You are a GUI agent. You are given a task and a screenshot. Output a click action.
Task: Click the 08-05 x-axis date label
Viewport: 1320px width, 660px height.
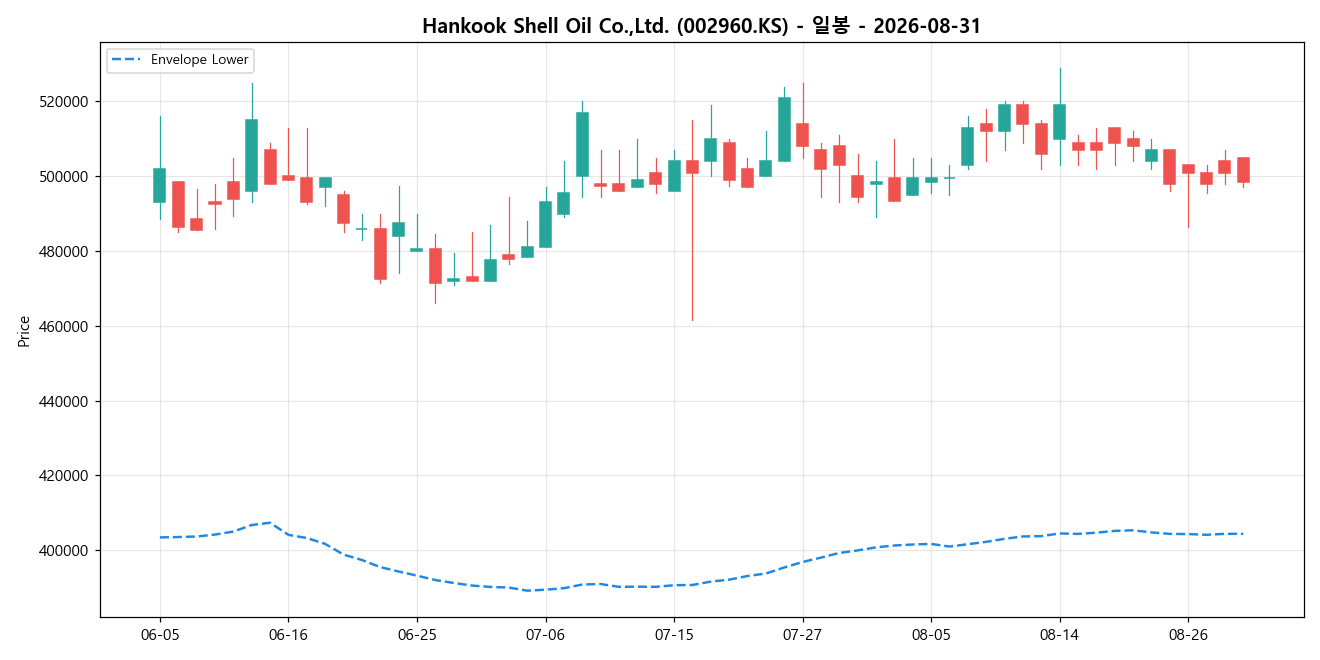tap(931, 634)
